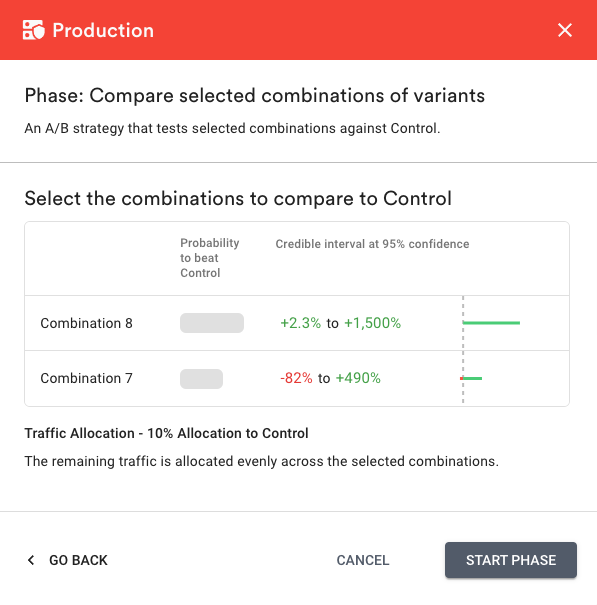Click Combination 8 green credible interval bar
The image size is (597, 605).
click(491, 323)
